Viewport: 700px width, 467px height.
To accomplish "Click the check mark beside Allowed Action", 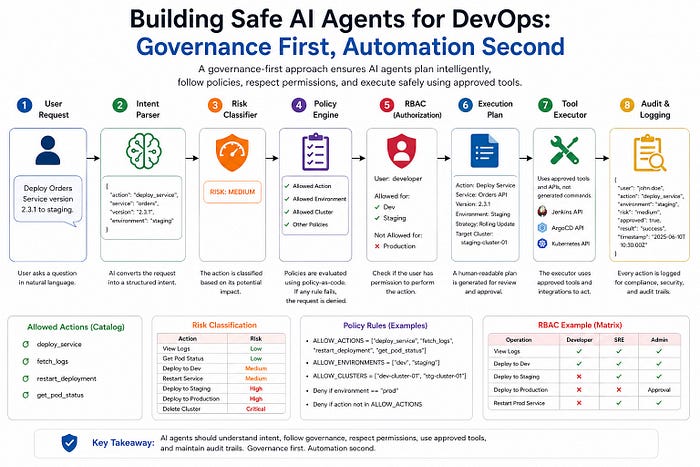I will [287, 186].
